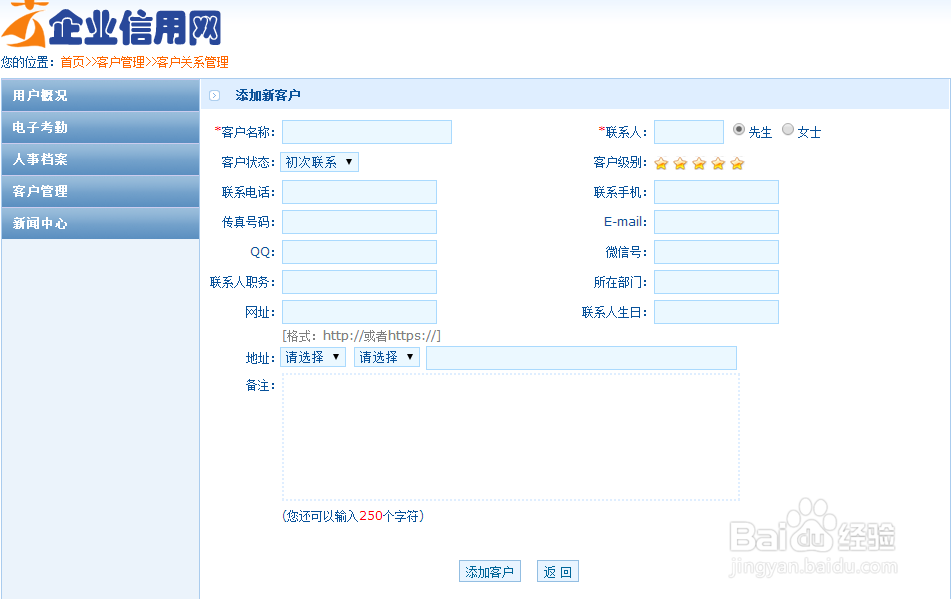Screen dimensions: 951x599
Task: Open the 电子考勤 sidebar section
Action: point(100,126)
